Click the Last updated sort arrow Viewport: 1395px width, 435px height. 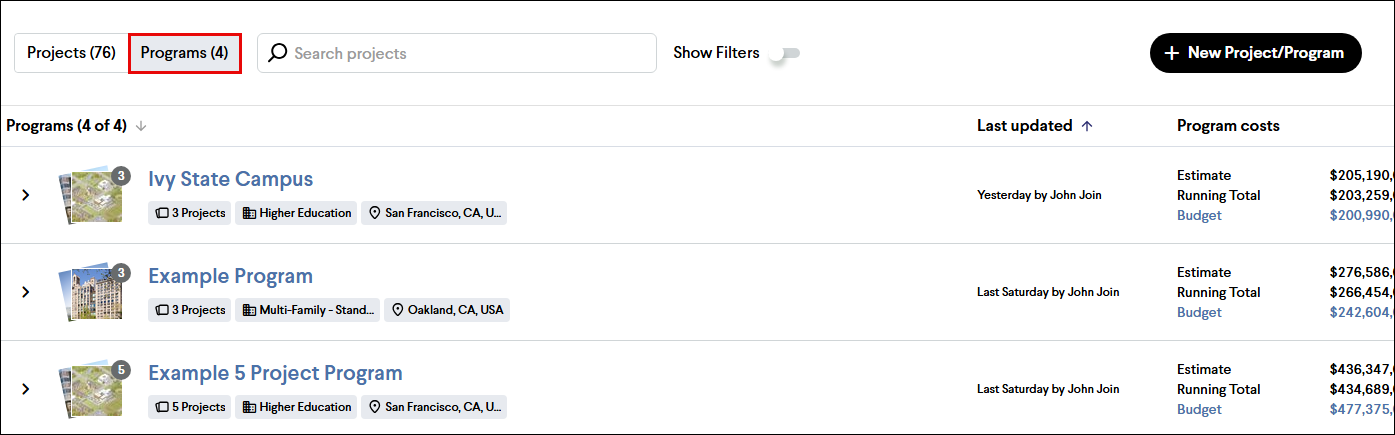[x=1087, y=126]
